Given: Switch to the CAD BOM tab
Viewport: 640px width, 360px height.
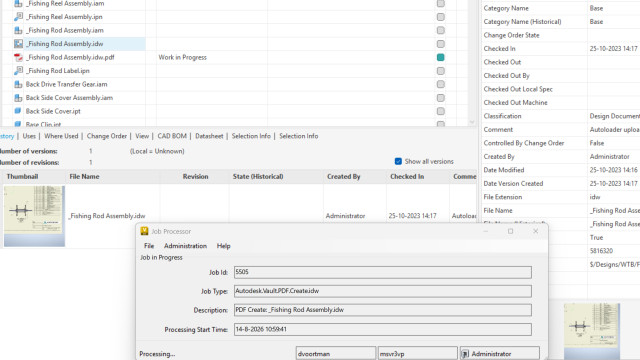Looking at the screenshot, I should (172, 136).
